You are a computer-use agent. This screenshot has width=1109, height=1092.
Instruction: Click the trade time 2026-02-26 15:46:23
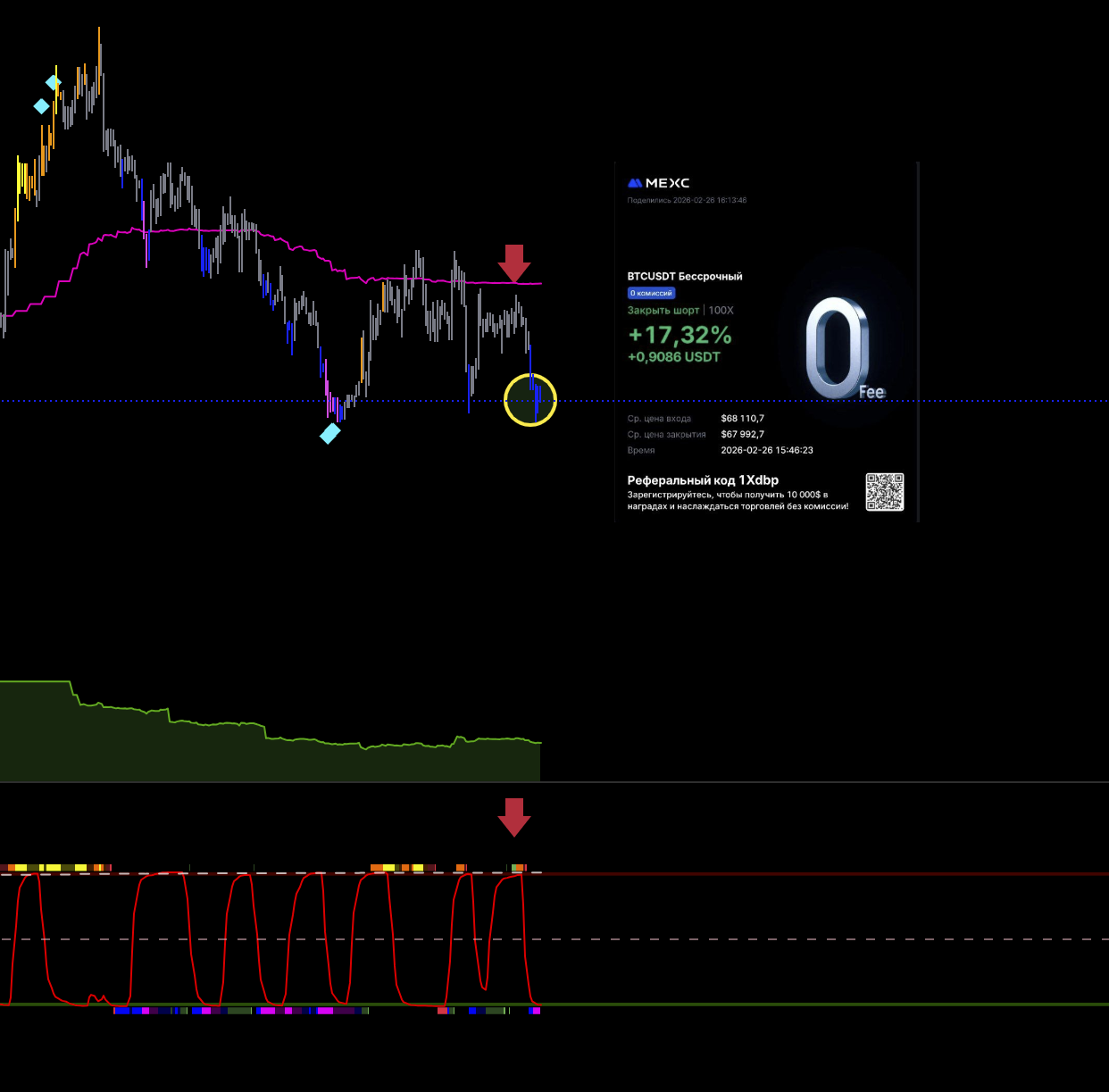(766, 451)
